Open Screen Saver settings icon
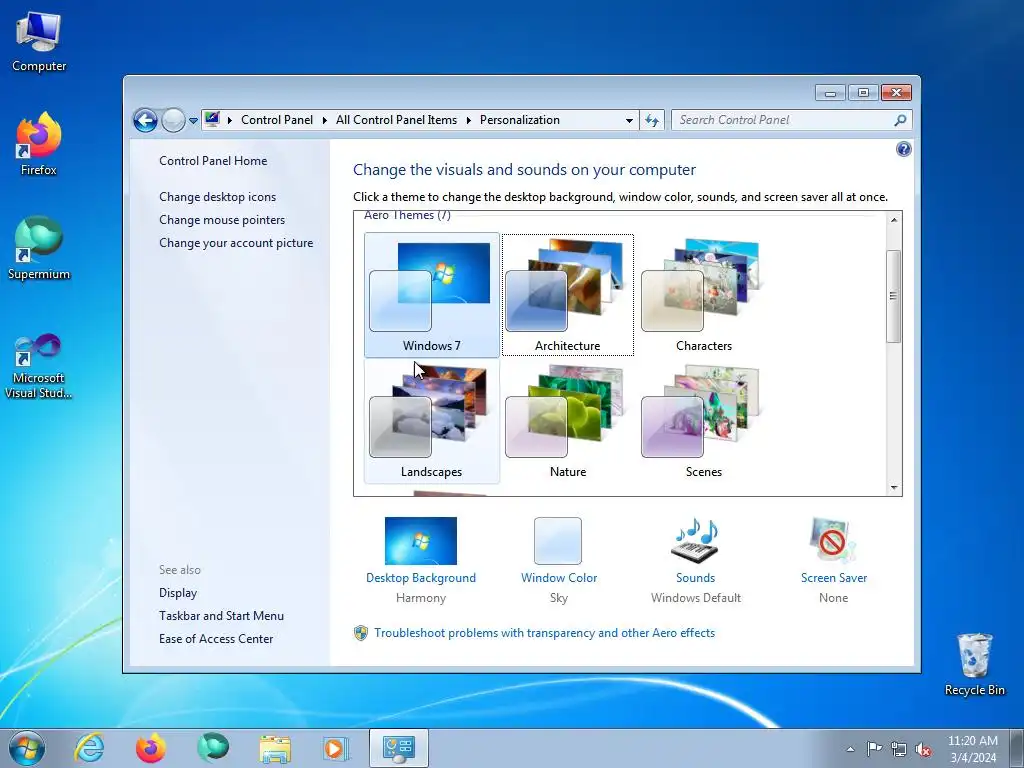1024x768 pixels. pos(833,541)
